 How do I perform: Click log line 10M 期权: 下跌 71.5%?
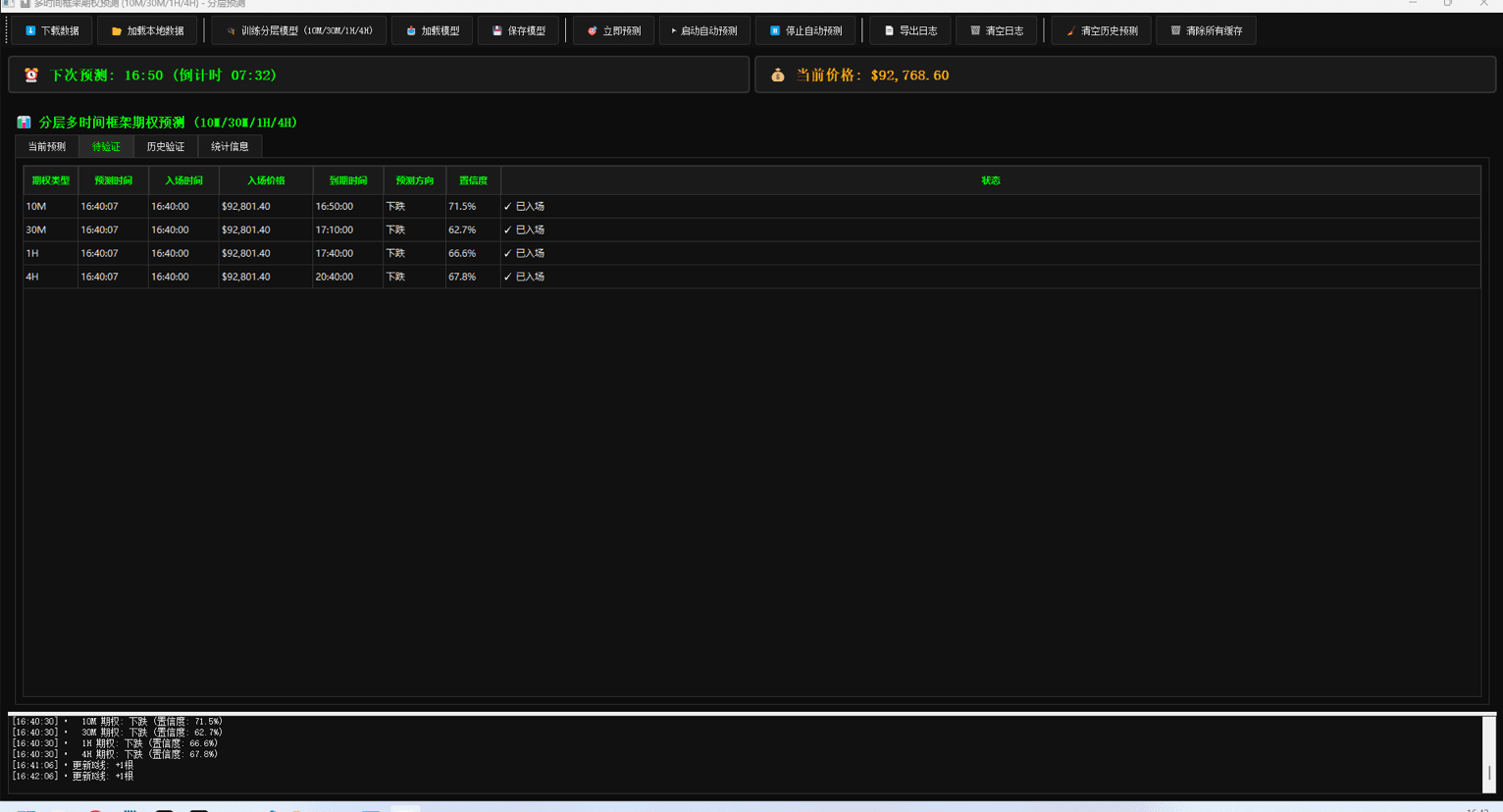click(x=118, y=722)
